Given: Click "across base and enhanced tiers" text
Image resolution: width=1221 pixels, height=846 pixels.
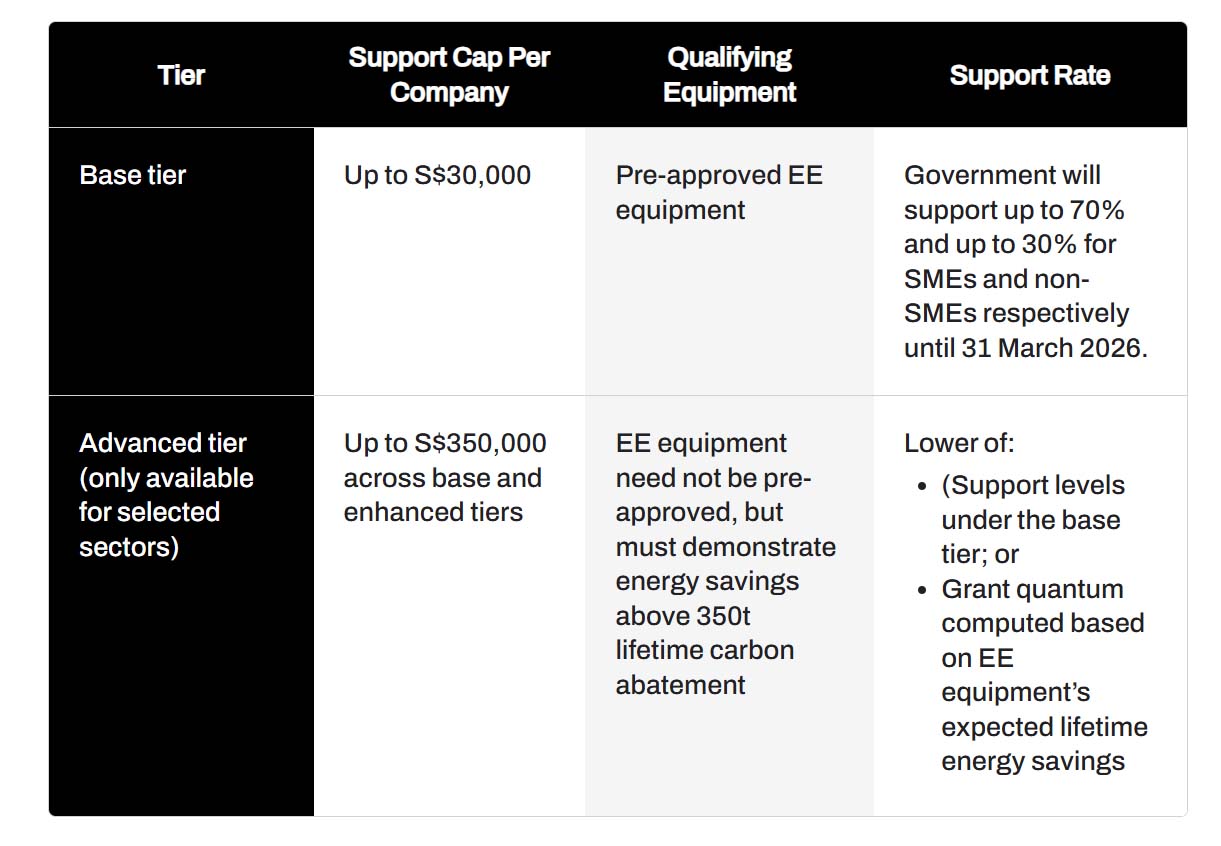Looking at the screenshot, I should pyautogui.click(x=442, y=495).
